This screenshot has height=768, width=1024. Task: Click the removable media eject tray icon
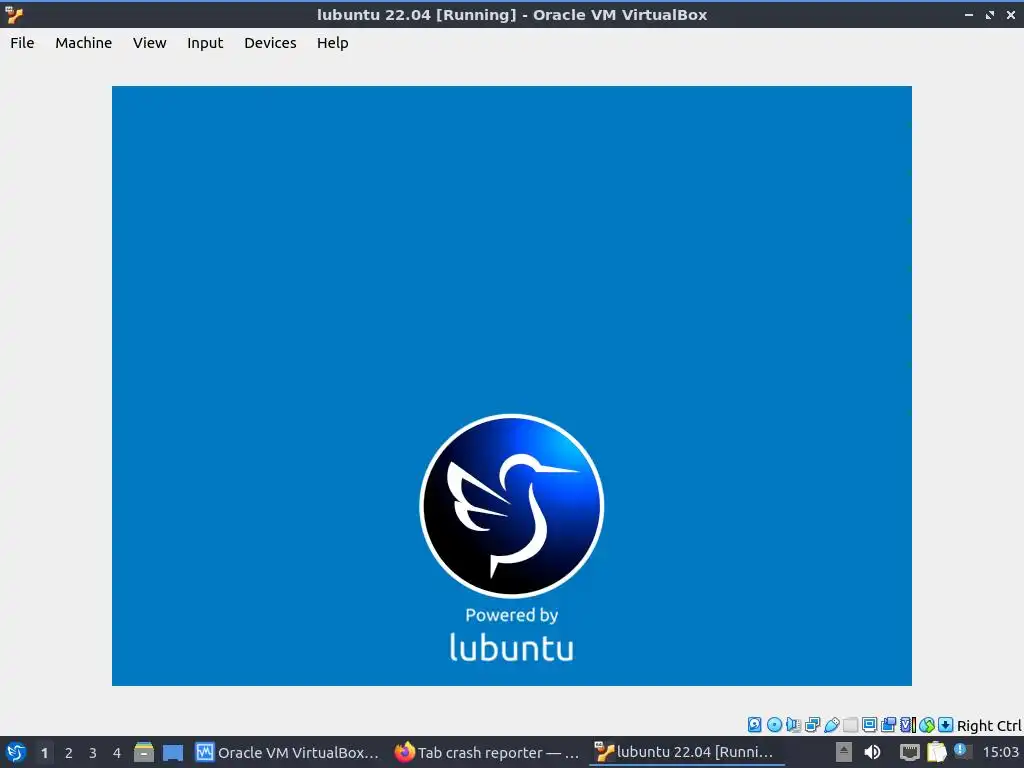click(x=843, y=752)
